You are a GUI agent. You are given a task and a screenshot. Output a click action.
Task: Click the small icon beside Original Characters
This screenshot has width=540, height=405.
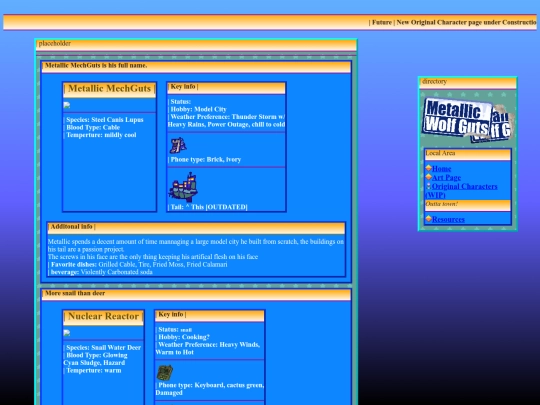pos(428,186)
